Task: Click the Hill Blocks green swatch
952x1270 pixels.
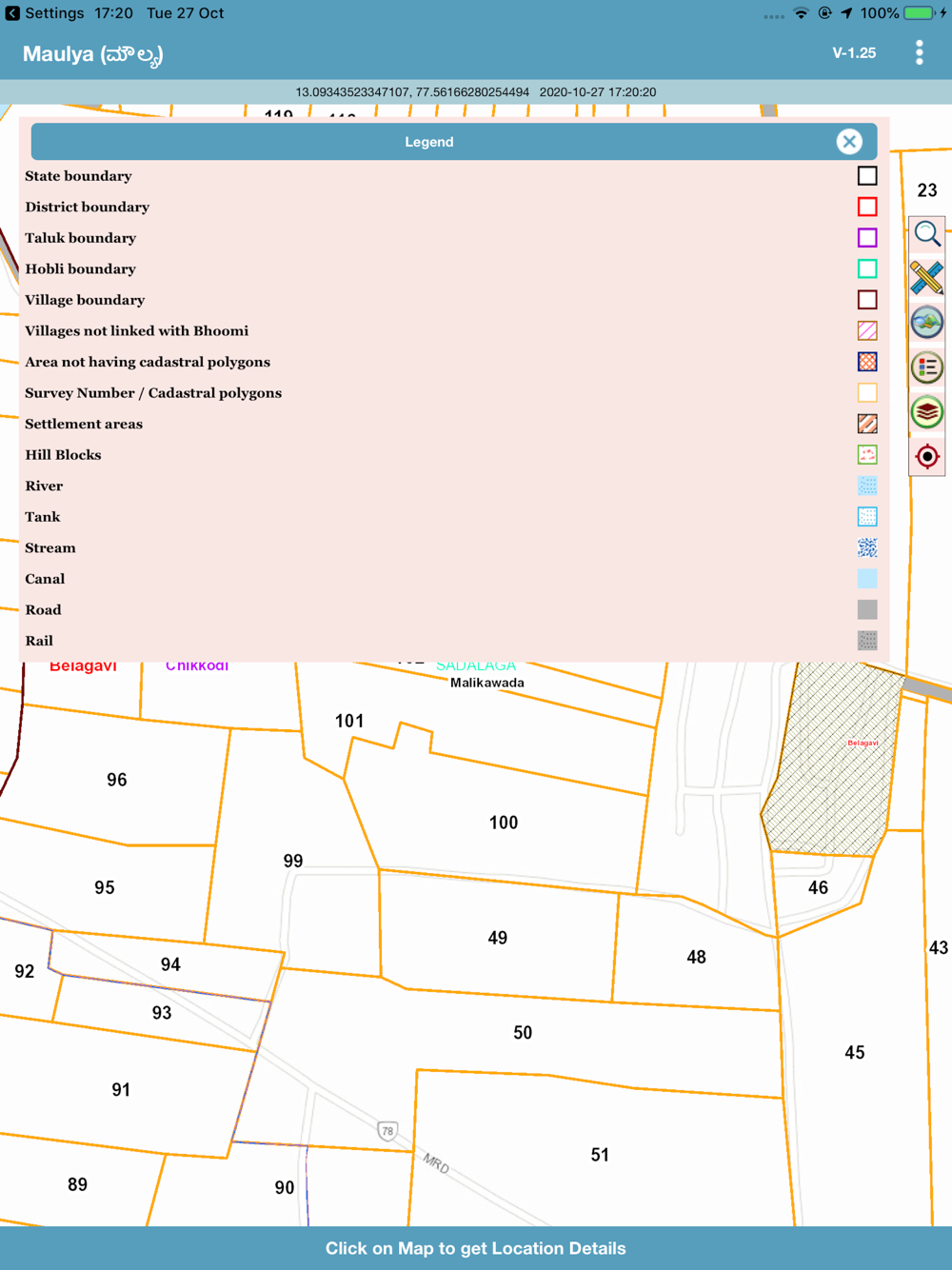Action: point(867,455)
